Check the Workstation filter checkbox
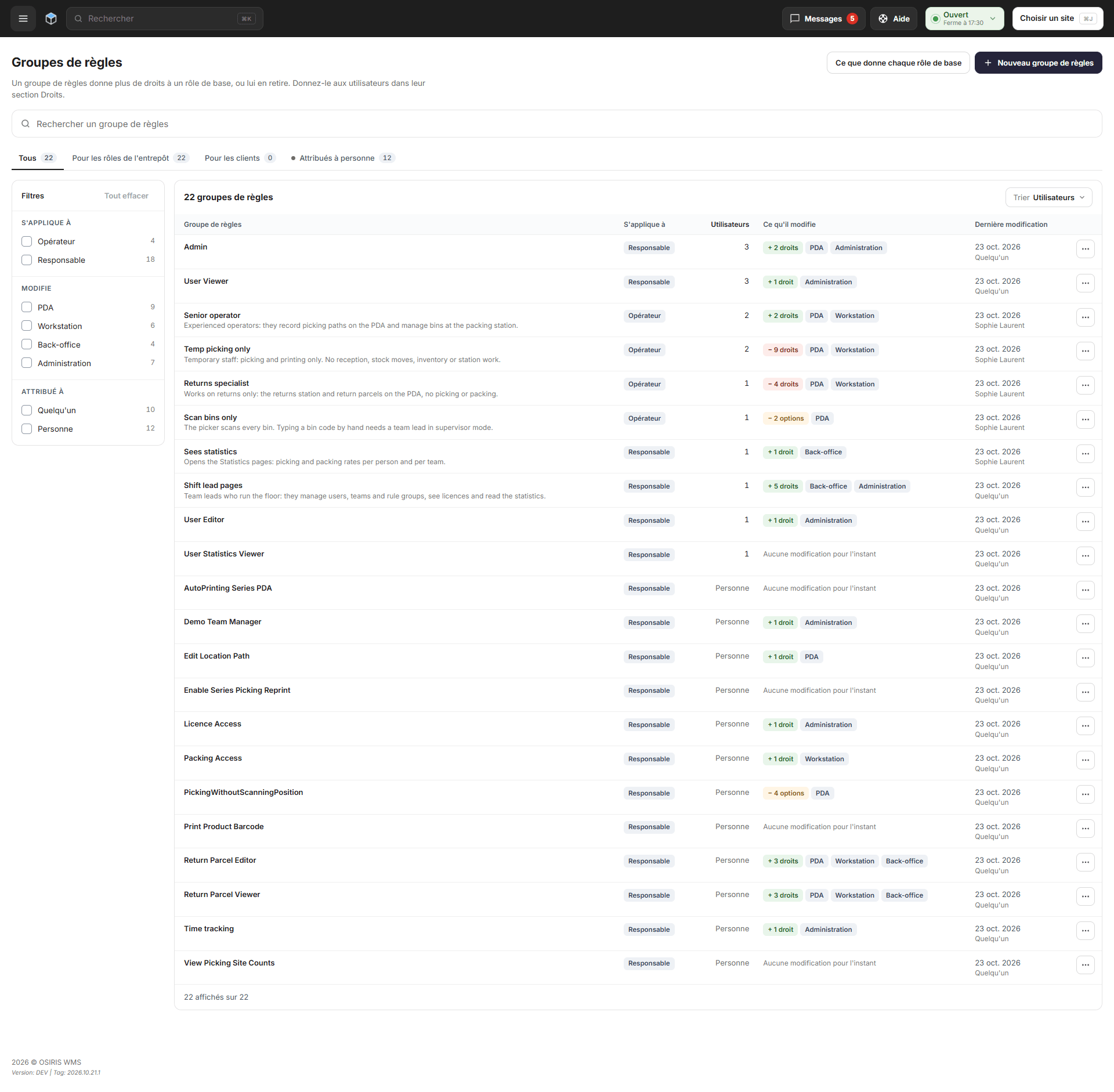The width and height of the screenshot is (1114, 1092). [x=27, y=326]
